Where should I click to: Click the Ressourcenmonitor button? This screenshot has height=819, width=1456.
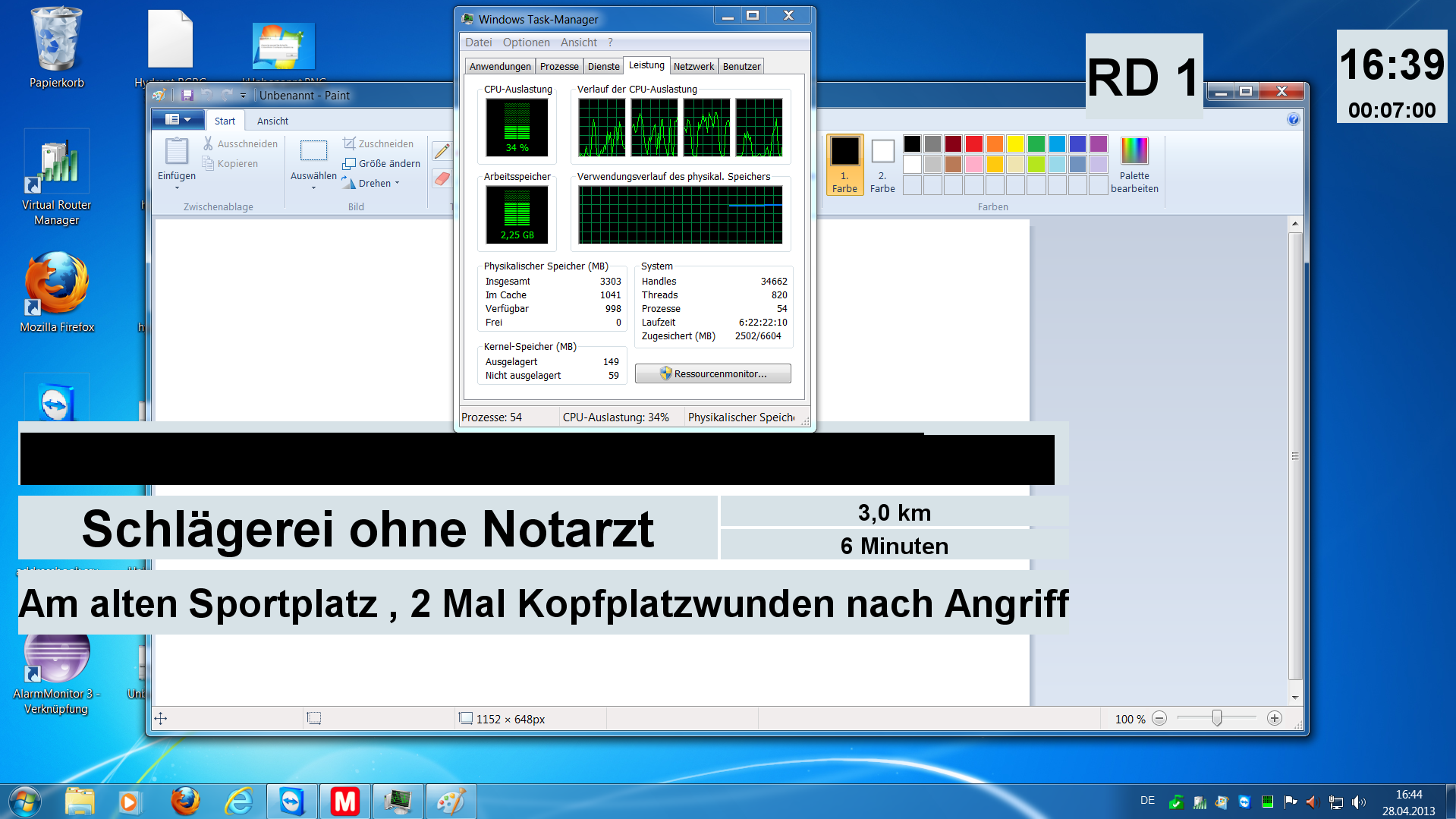pos(712,373)
